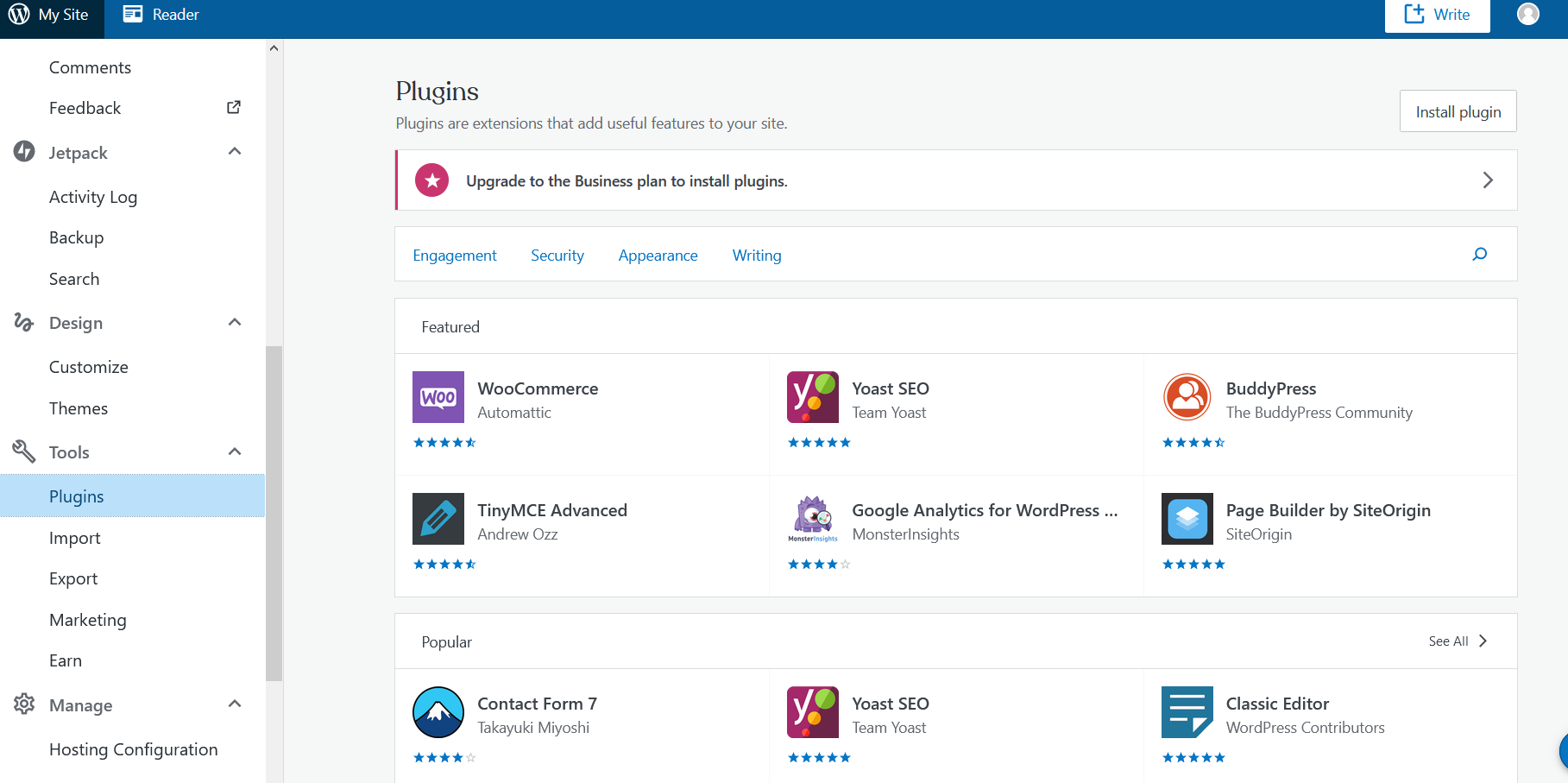Open Classic Editor plugin title

point(1277,704)
